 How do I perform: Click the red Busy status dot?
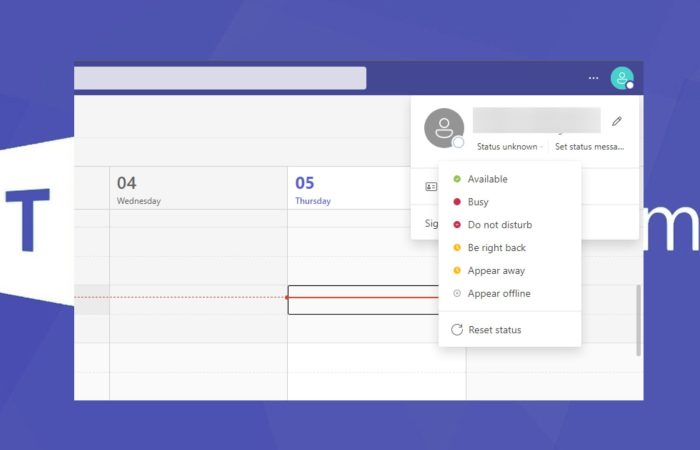point(457,202)
